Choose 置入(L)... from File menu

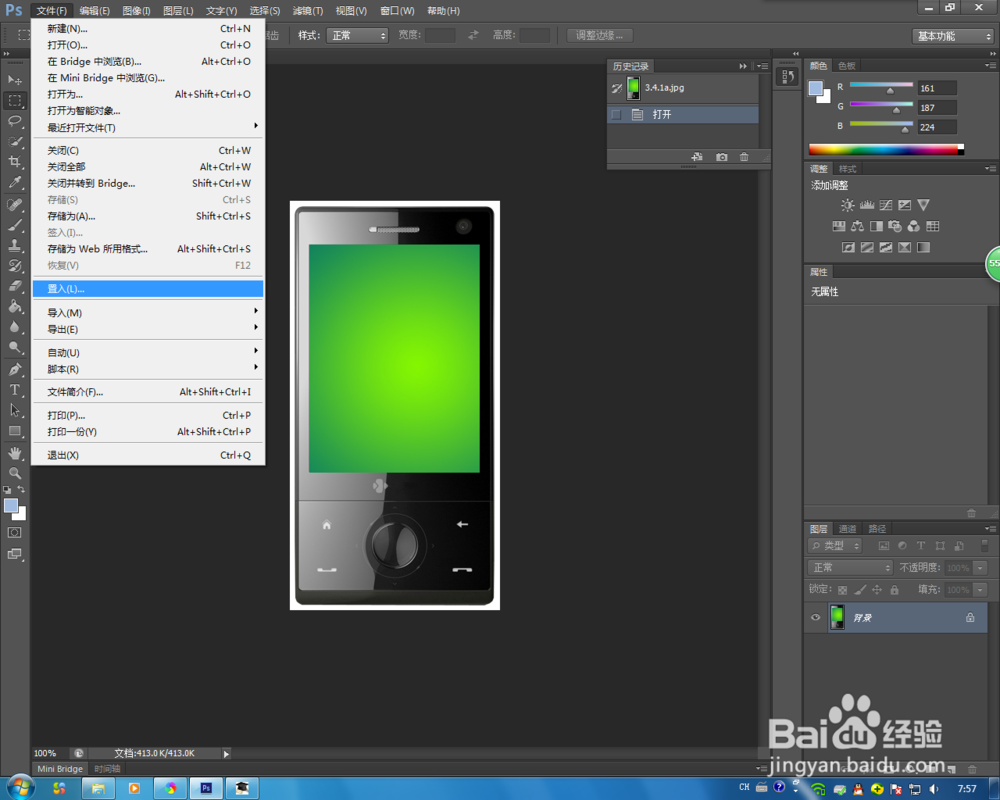click(148, 289)
